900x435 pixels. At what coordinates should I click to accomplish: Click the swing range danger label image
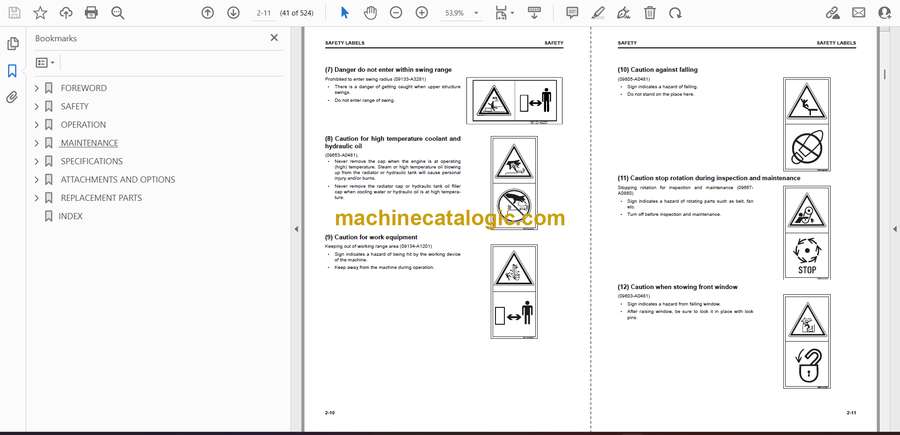514,101
